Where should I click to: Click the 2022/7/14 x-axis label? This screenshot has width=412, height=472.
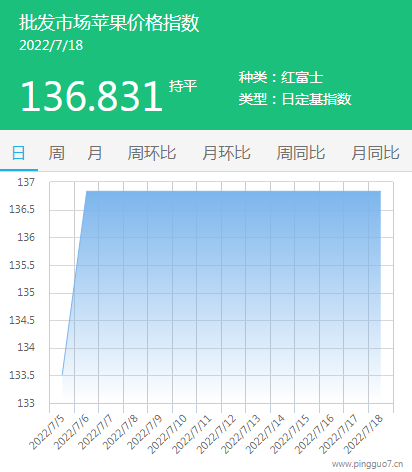[x=265, y=435]
